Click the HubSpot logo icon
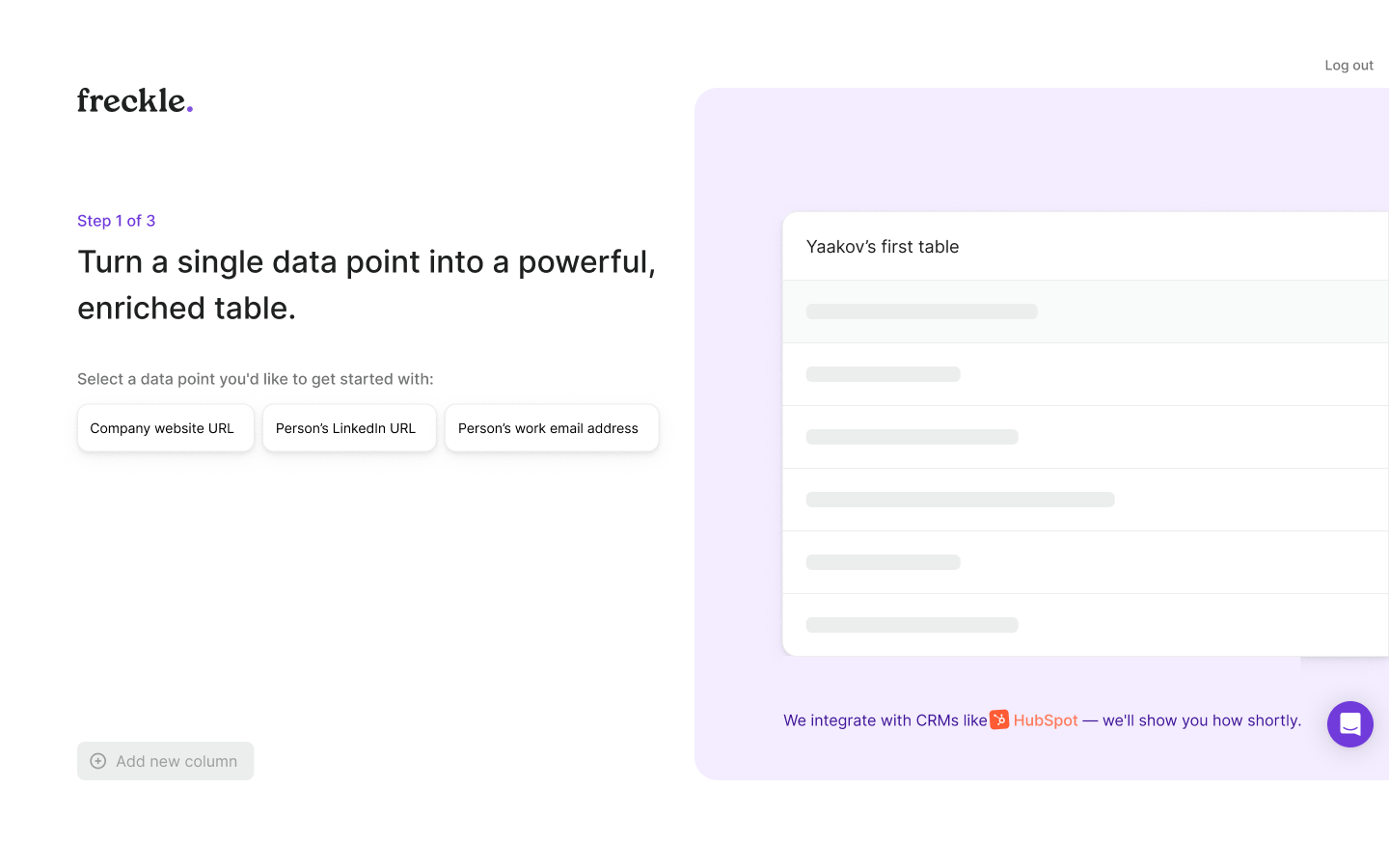The width and height of the screenshot is (1389, 868). coord(999,720)
